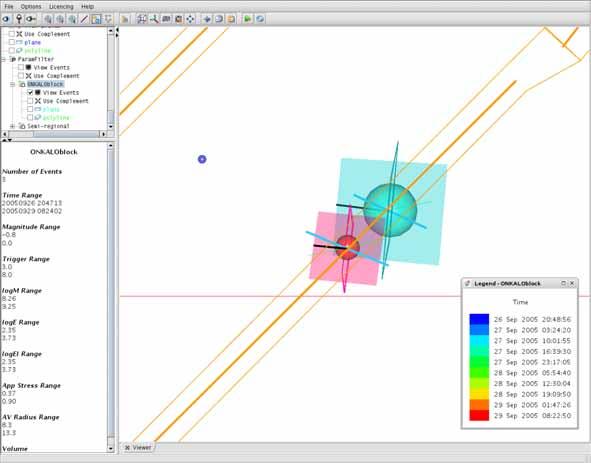The height and width of the screenshot is (463, 591).
Task: Open the Options menu
Action: [x=31, y=6]
